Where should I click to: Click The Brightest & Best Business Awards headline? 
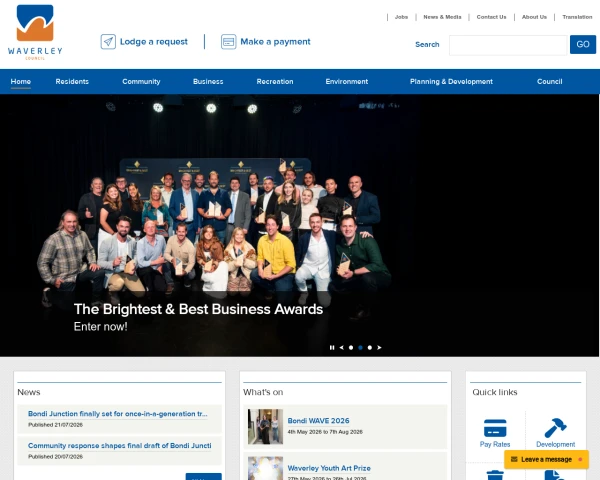tap(198, 309)
